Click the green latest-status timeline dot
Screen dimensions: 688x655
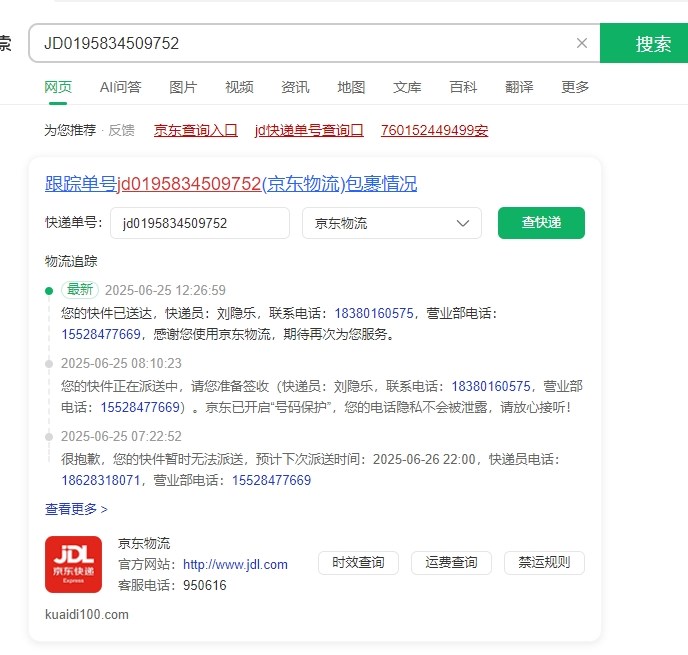[49, 290]
